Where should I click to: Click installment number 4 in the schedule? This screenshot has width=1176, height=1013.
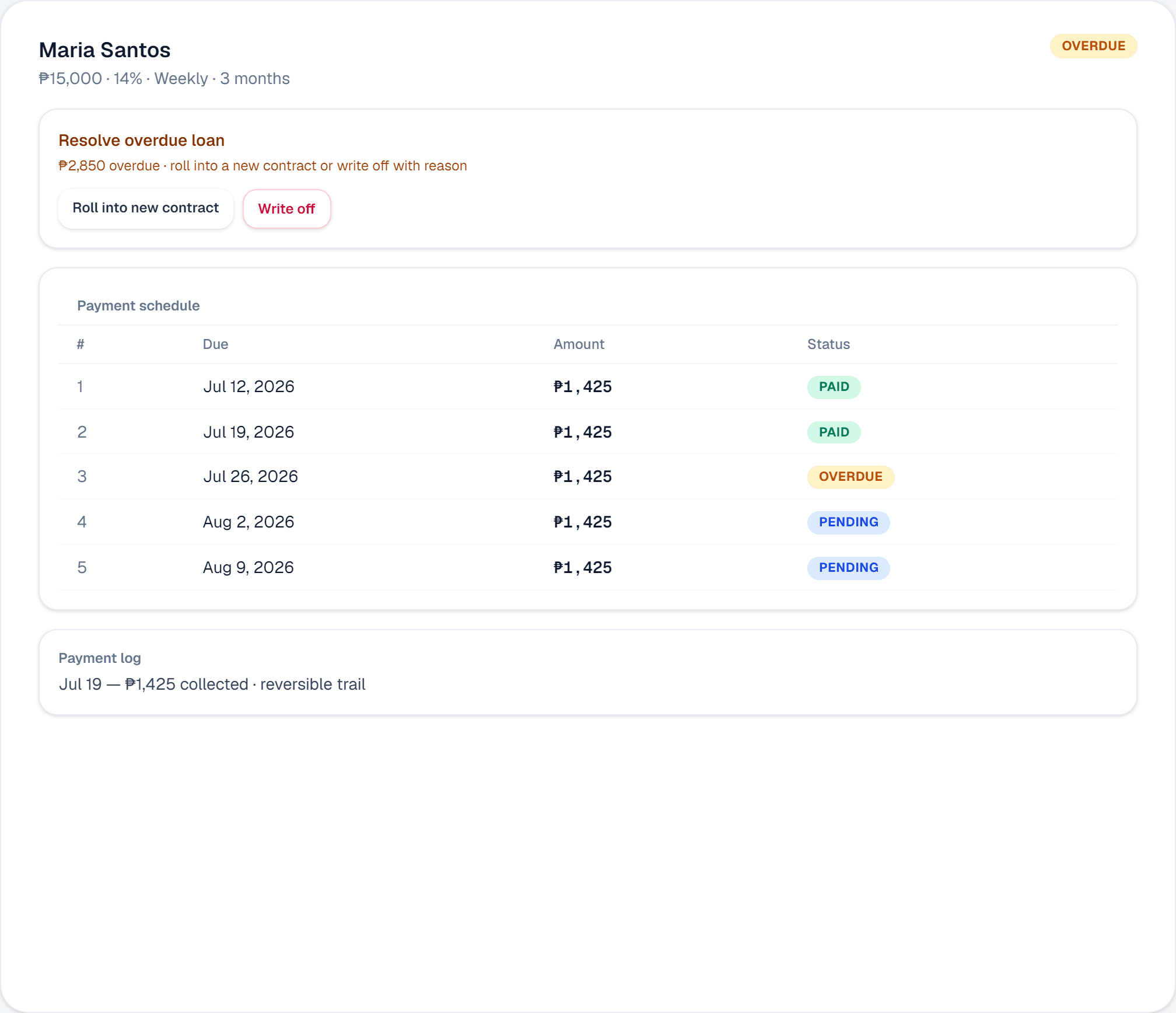click(x=82, y=522)
